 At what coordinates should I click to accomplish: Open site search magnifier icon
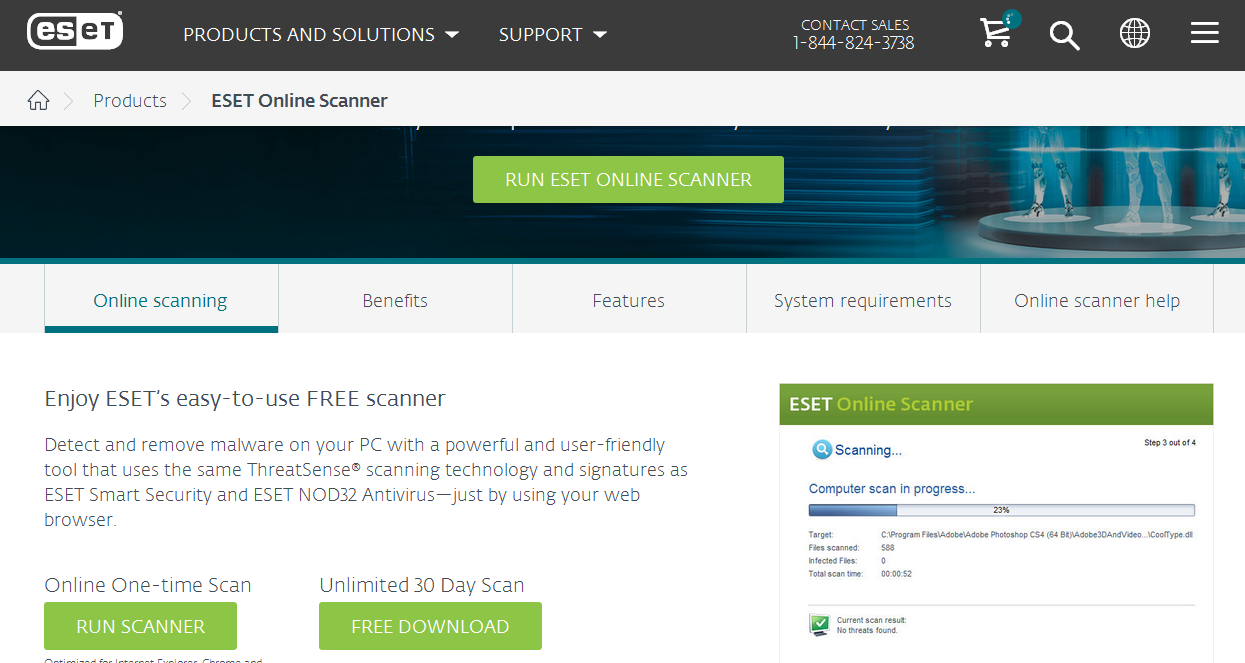point(1064,35)
